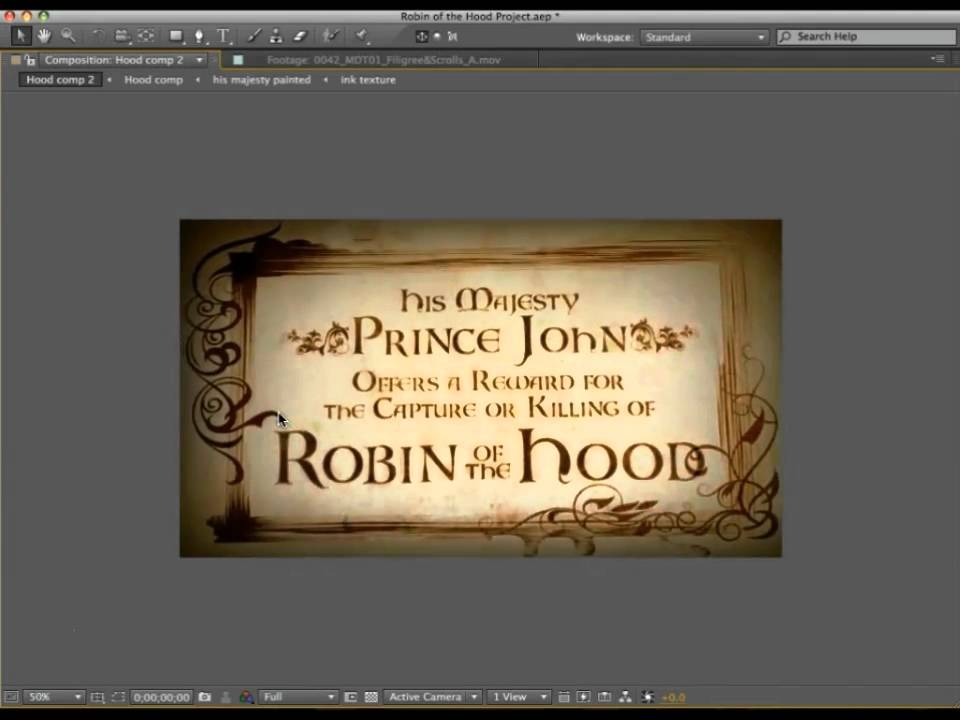The width and height of the screenshot is (960, 720).
Task: Select the Rectangle shape tool
Action: (x=177, y=36)
